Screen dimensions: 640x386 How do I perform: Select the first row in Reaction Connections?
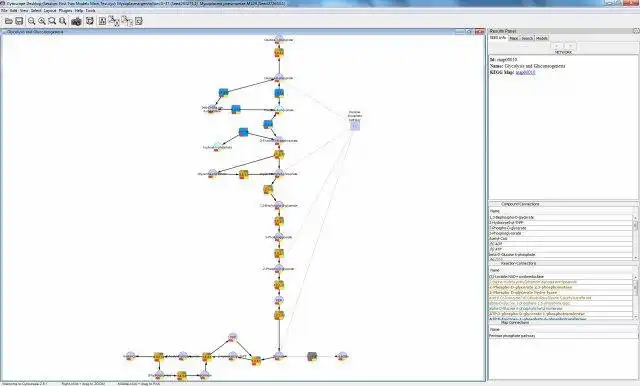(561, 277)
